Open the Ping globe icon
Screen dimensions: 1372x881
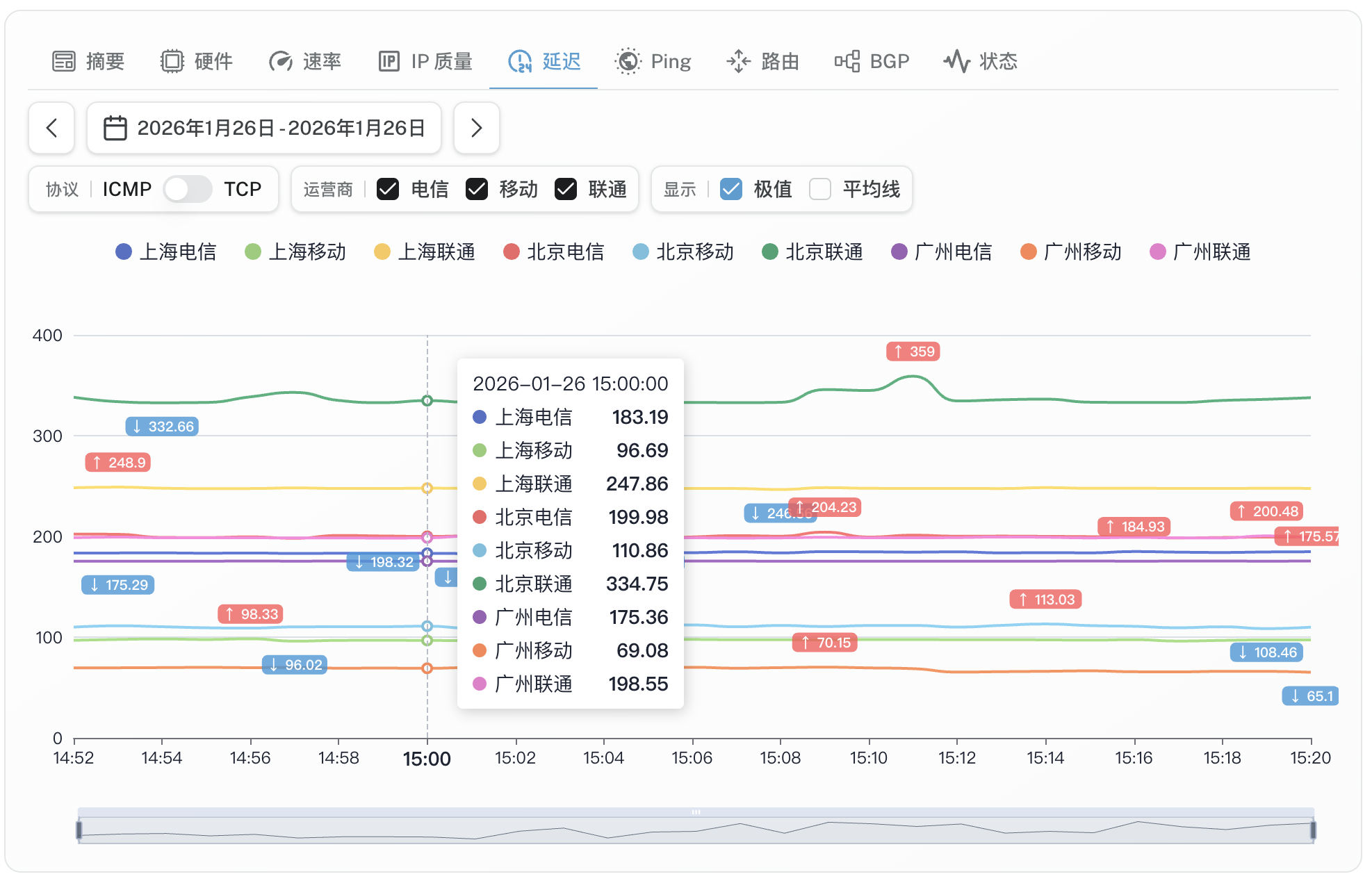[x=628, y=60]
